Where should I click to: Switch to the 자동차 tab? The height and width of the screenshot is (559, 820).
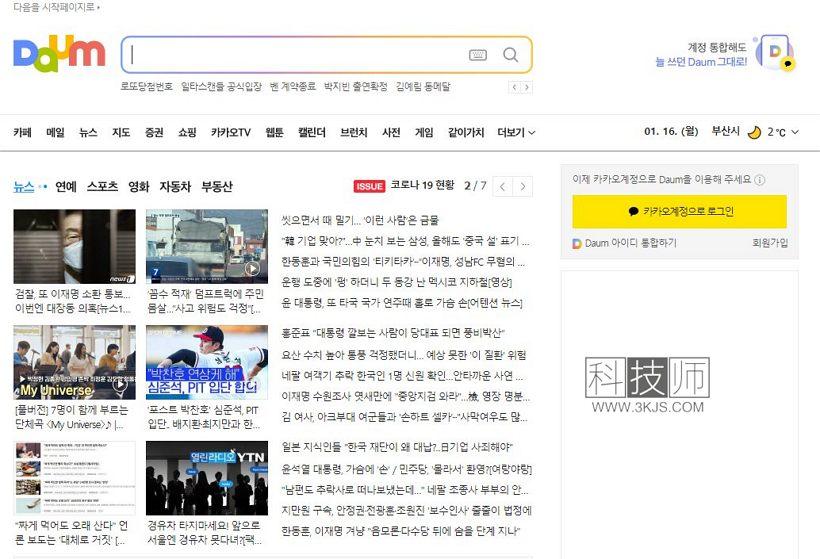click(x=175, y=187)
